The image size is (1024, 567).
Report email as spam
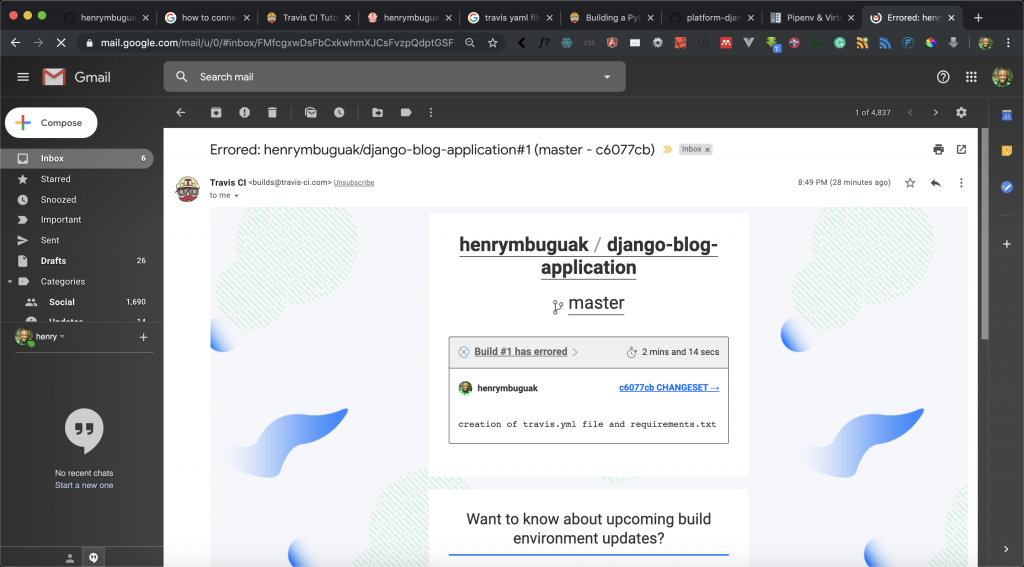coord(244,112)
